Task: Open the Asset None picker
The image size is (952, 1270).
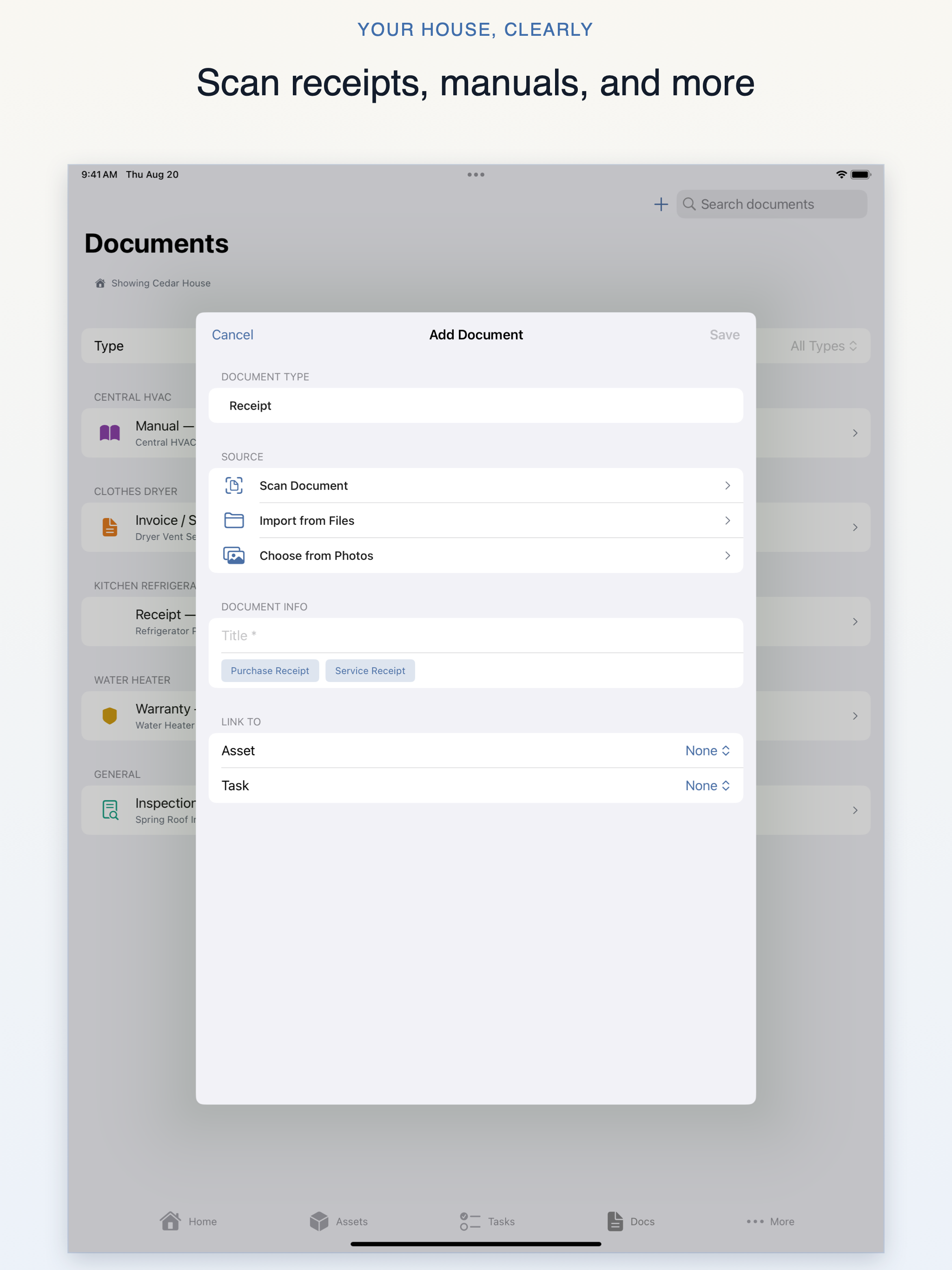Action: (x=707, y=750)
